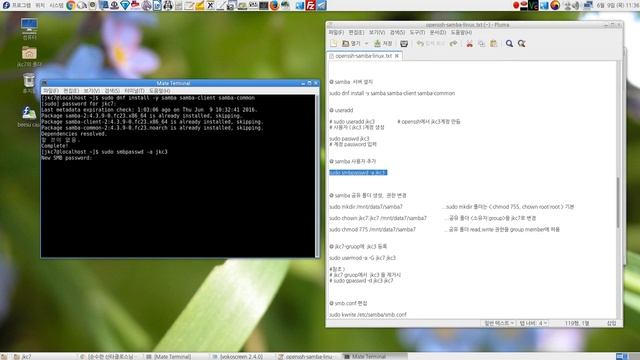This screenshot has height=360, width=640.
Task: Open Find and Replace in Pluma
Action: pyautogui.click(x=522, y=44)
